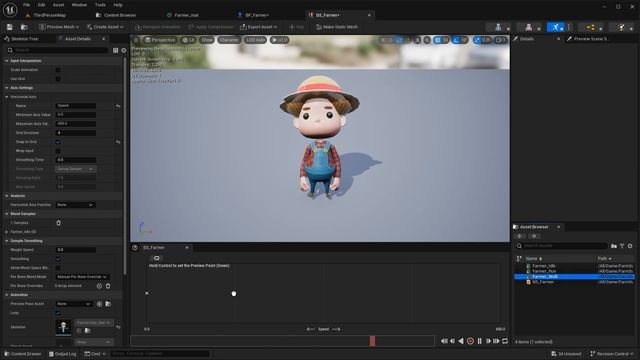Go forward in Asset Browser history
The width and height of the screenshot is (640, 360).
[x=533, y=236]
